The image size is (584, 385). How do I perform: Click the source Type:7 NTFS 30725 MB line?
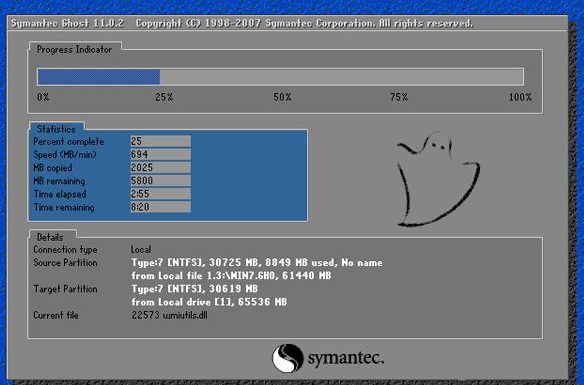coord(257,262)
